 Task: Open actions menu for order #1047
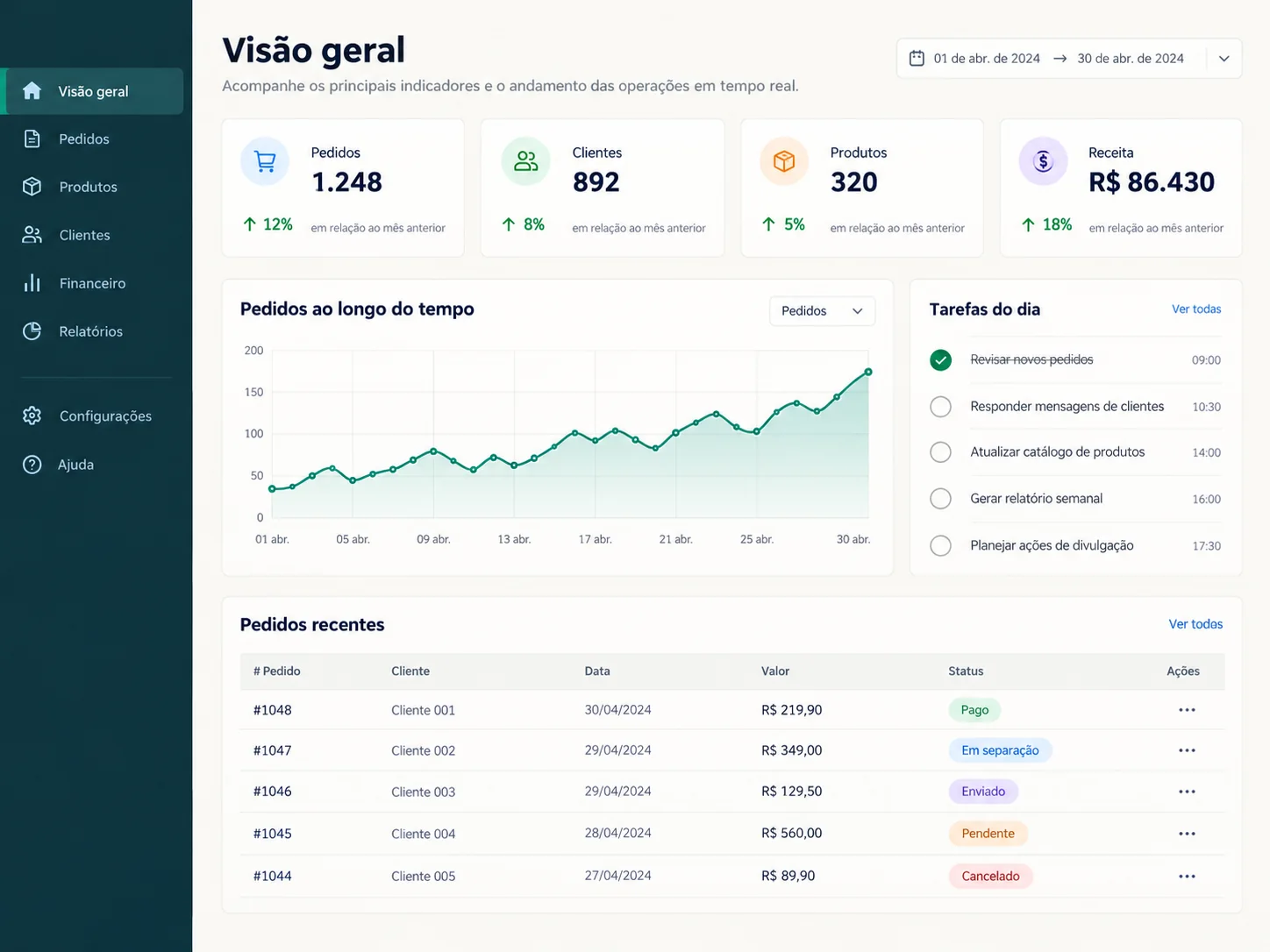tap(1187, 750)
